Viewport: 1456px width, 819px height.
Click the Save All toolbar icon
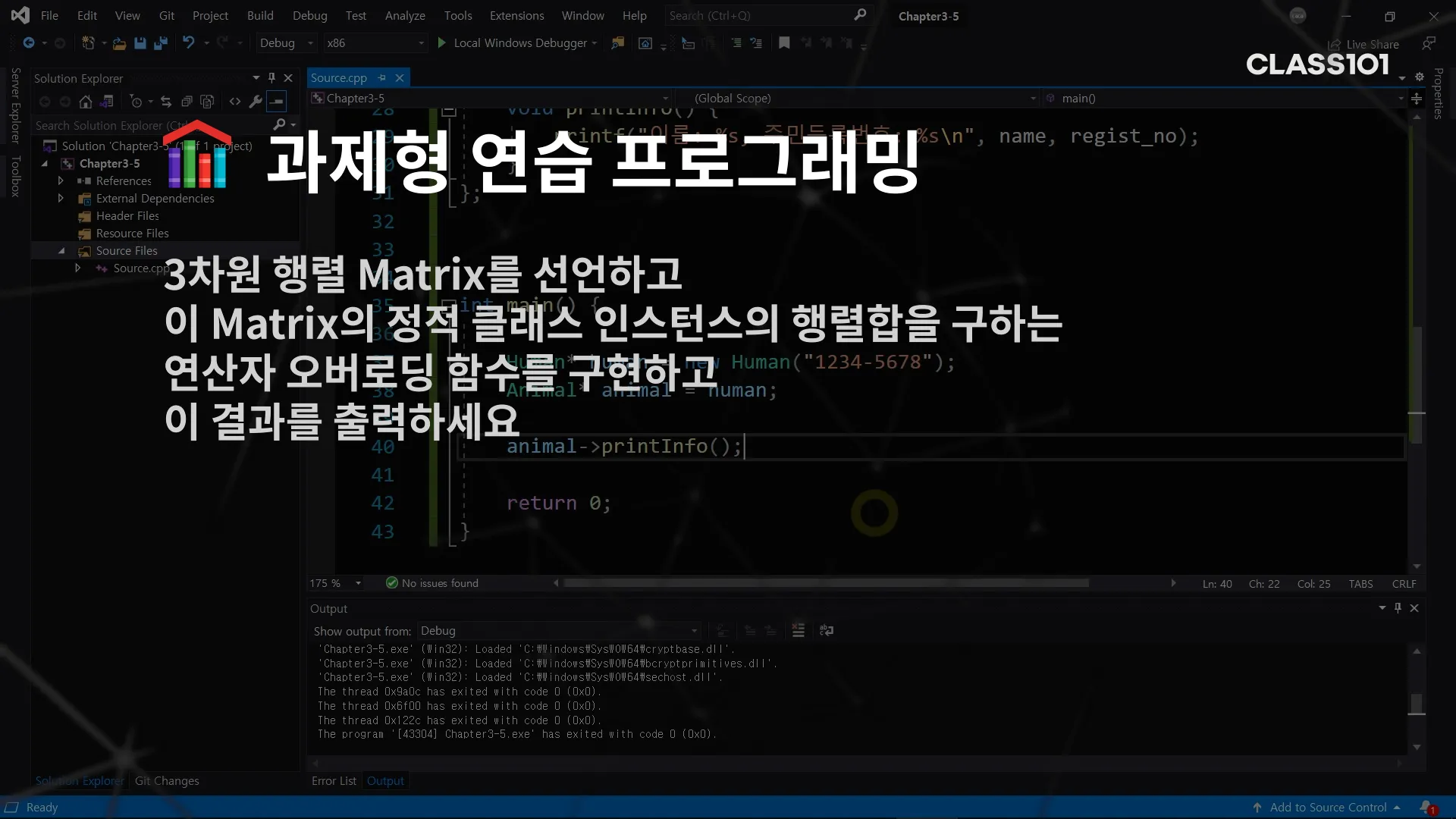160,43
